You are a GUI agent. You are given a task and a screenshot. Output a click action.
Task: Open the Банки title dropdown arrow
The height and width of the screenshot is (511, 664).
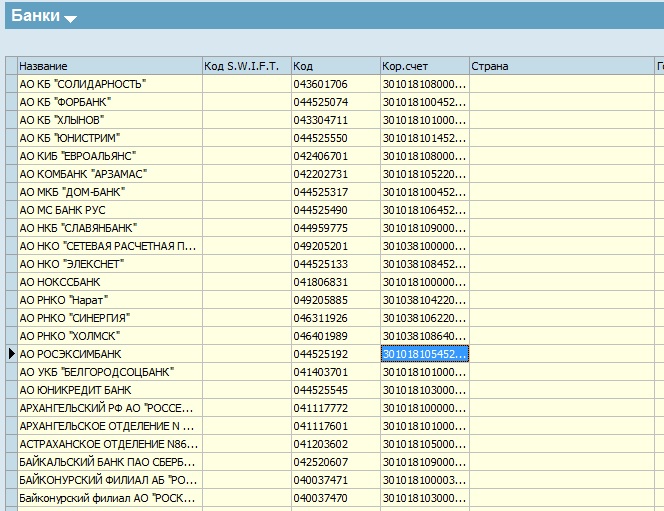point(70,19)
